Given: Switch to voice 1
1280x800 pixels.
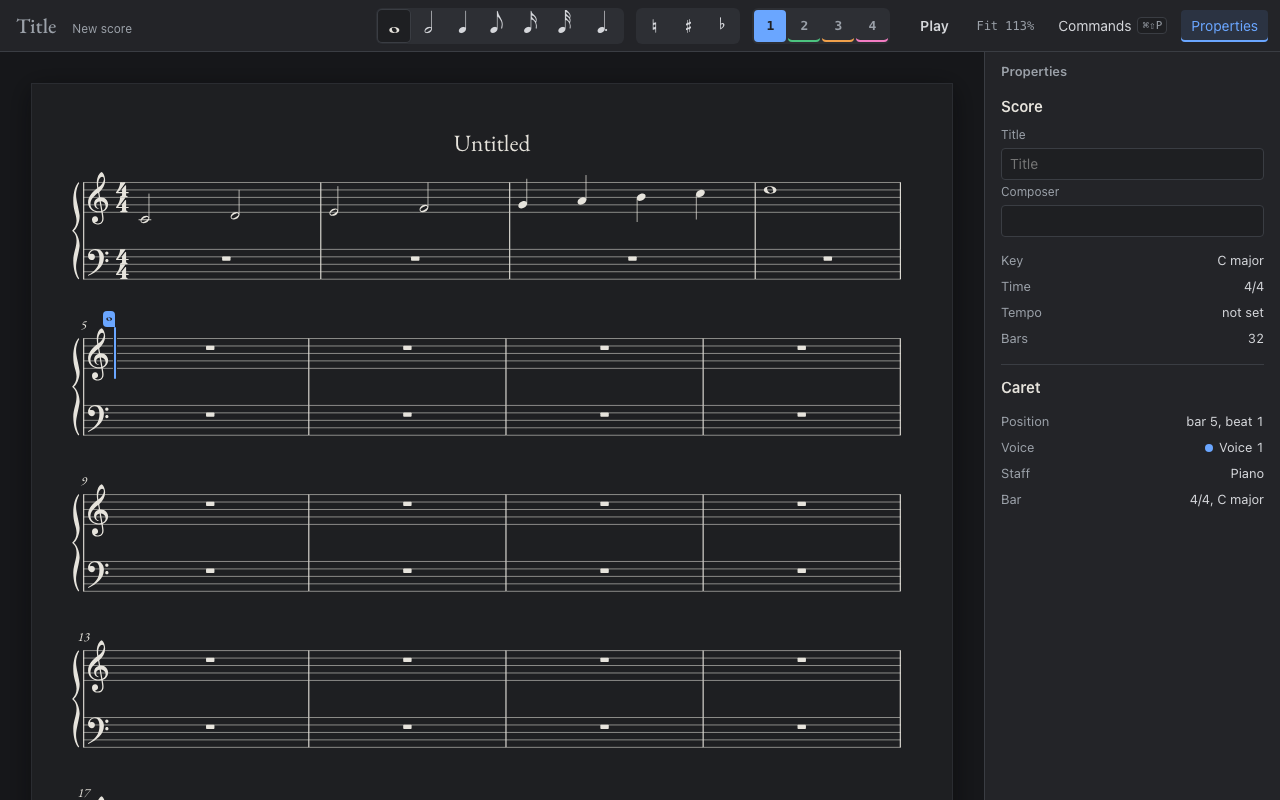Looking at the screenshot, I should (770, 26).
